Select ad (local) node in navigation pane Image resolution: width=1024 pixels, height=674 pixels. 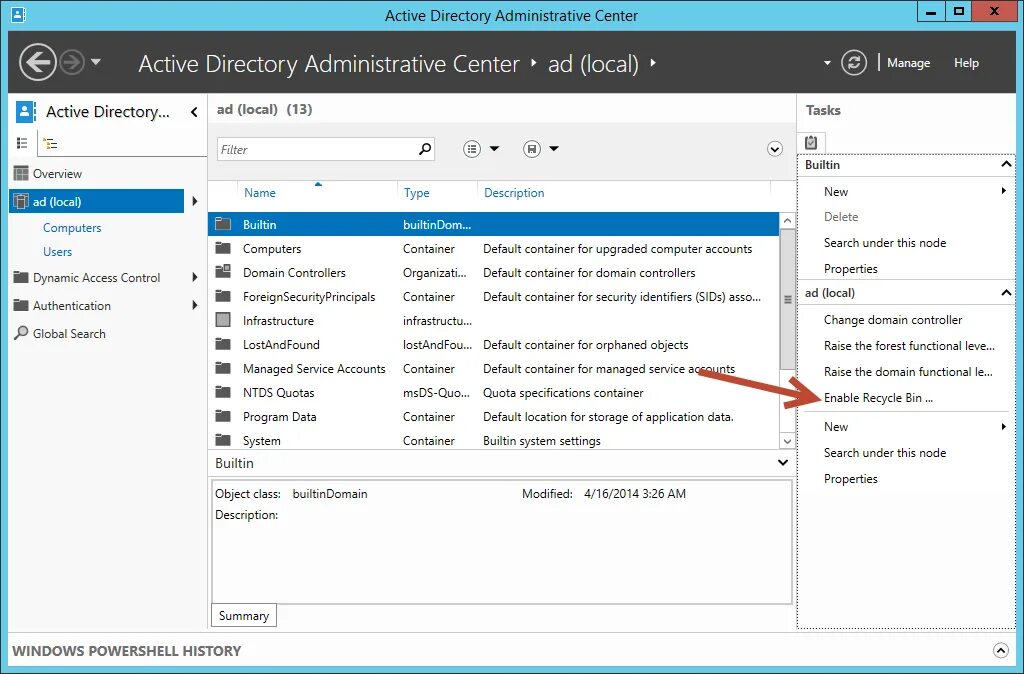pyautogui.click(x=97, y=201)
